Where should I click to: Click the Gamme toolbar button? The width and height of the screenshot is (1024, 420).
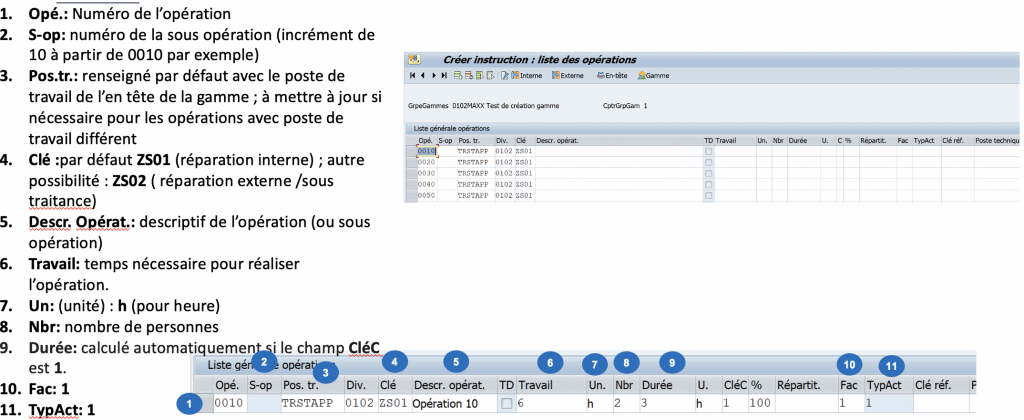tap(653, 76)
